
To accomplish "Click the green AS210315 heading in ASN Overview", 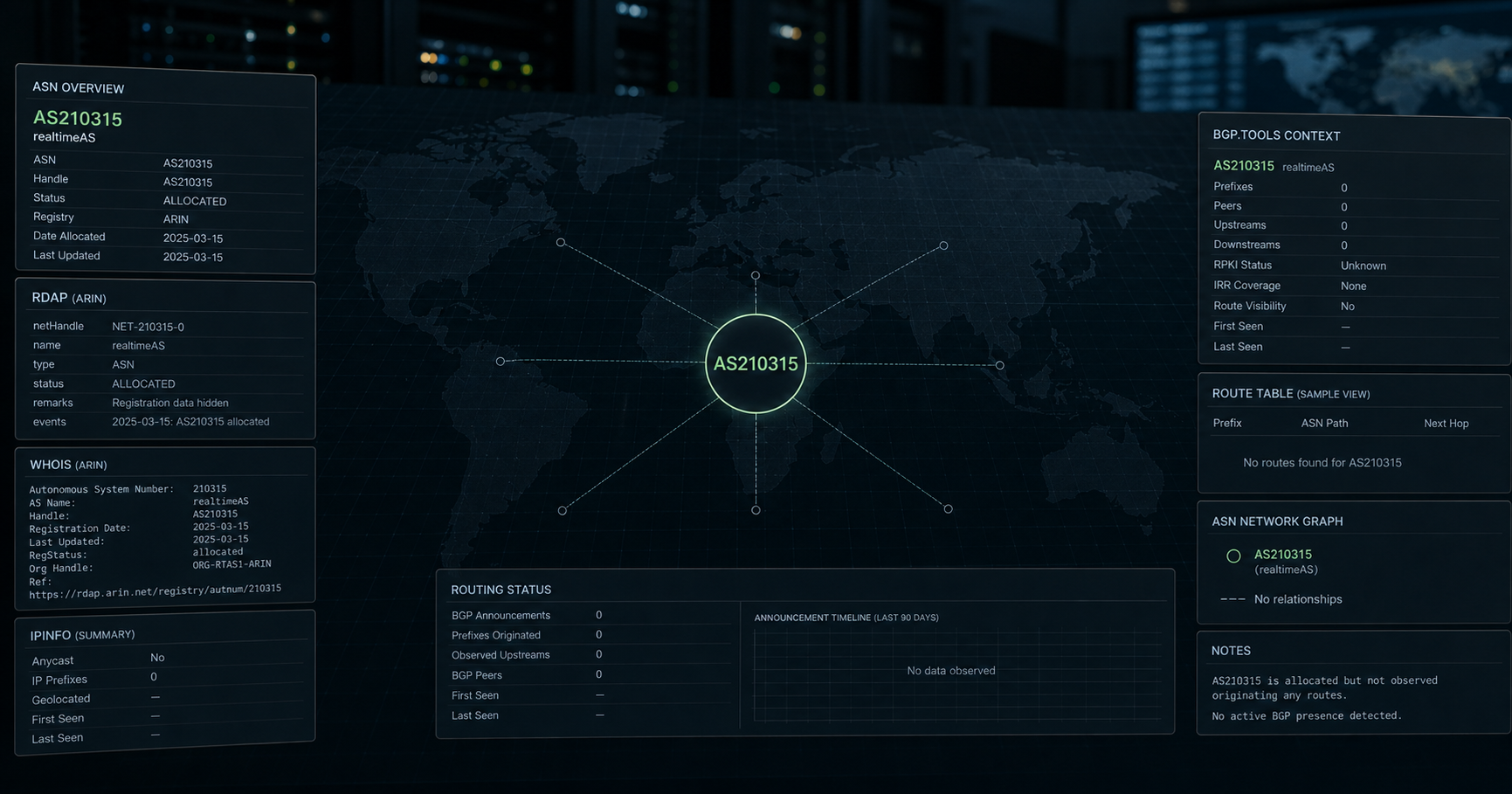I will [78, 118].
